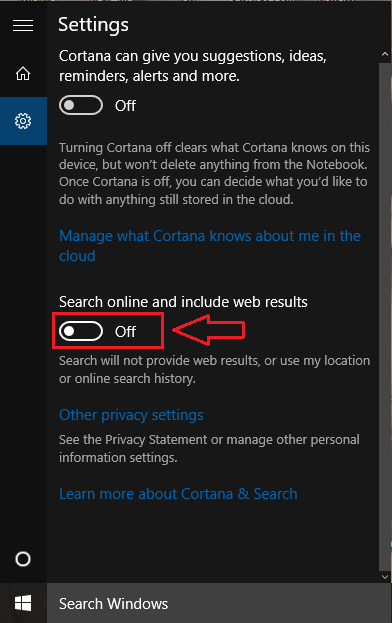This screenshot has height=623, width=392.
Task: Go to Cortana Home icon
Action: (23, 74)
